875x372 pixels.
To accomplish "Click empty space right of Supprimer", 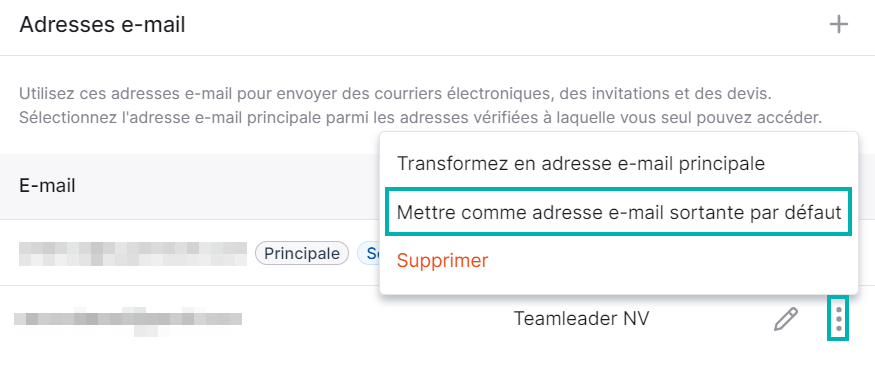I will 670,260.
